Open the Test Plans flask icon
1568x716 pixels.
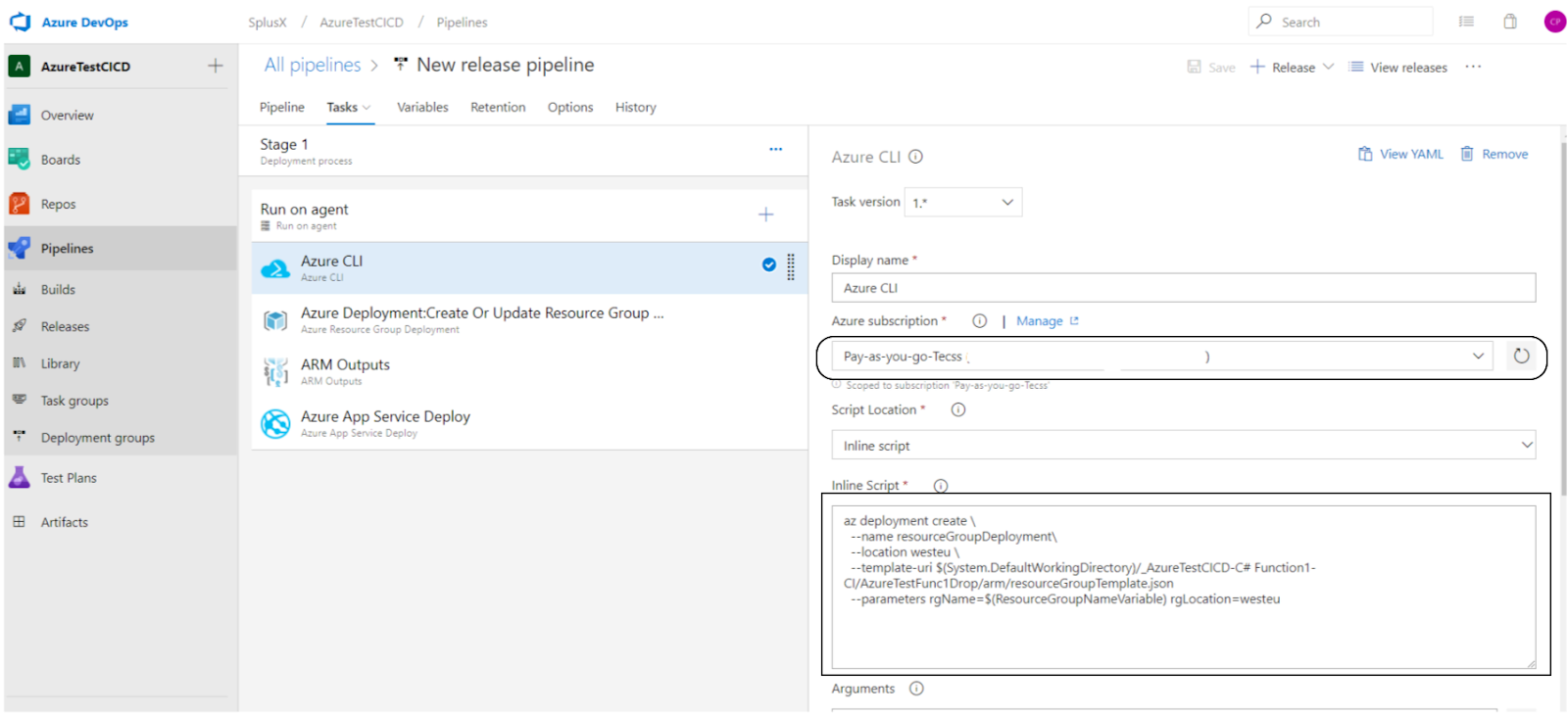click(x=20, y=477)
